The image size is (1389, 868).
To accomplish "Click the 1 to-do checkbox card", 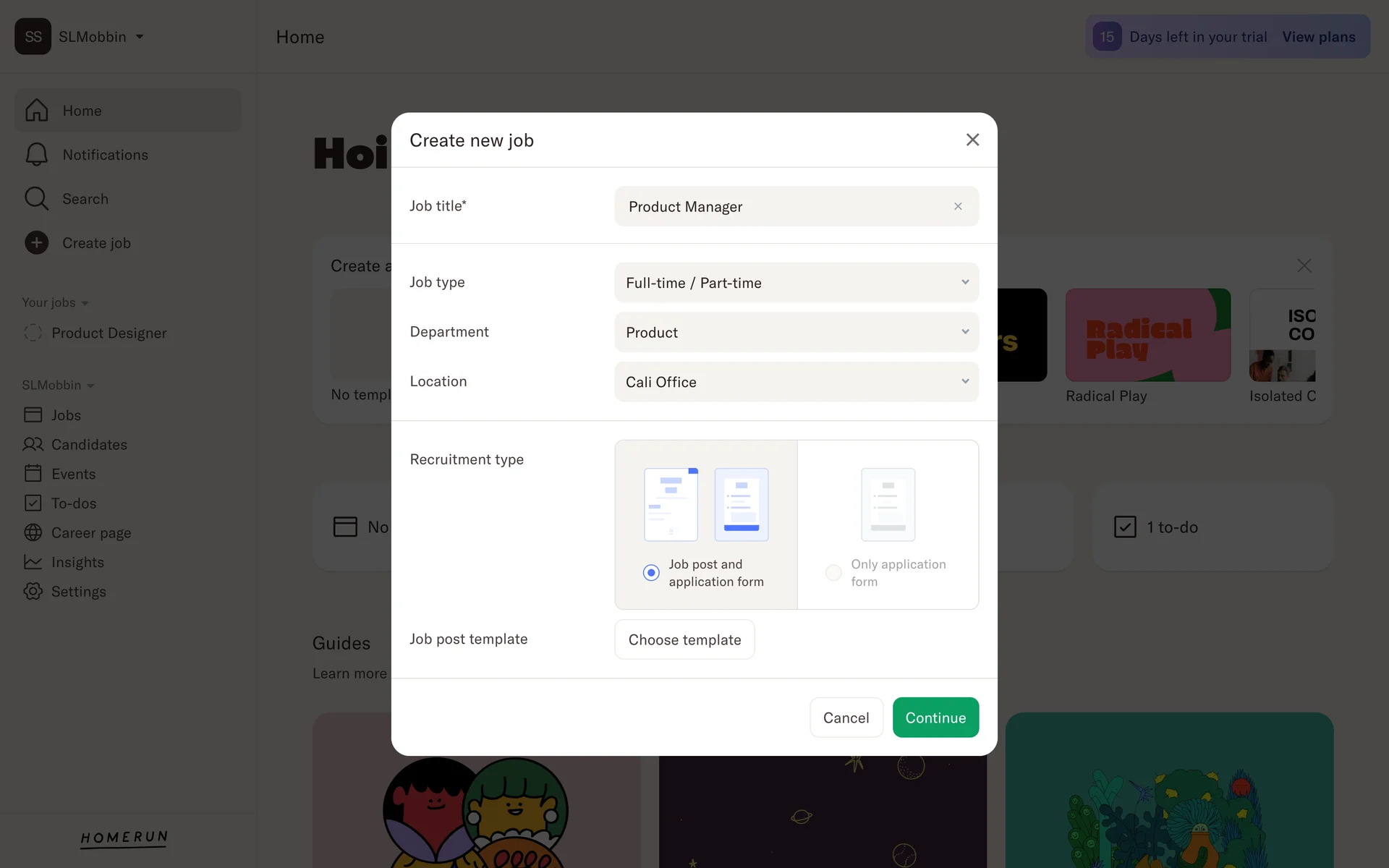I will [1212, 527].
